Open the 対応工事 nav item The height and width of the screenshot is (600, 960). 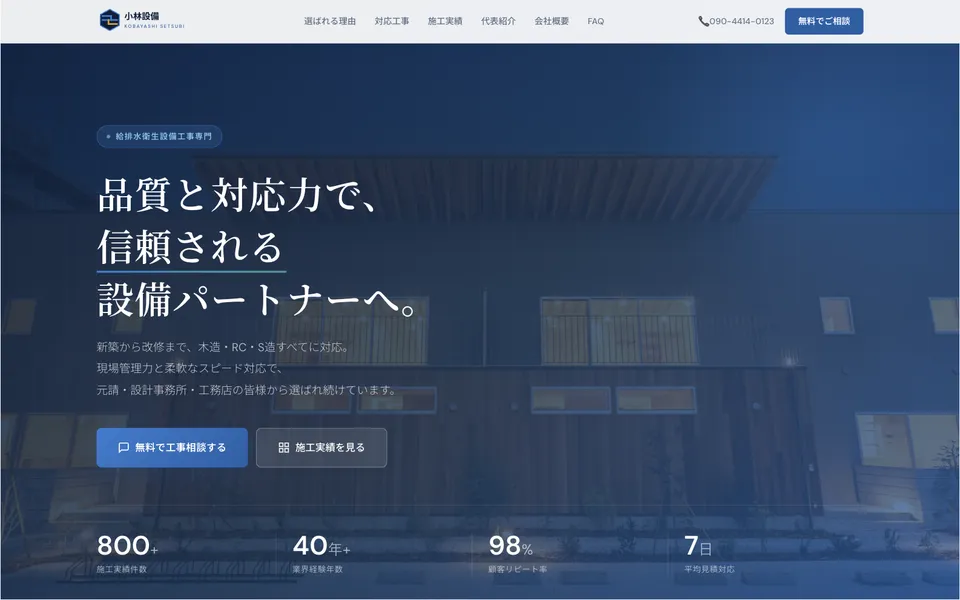pos(392,21)
